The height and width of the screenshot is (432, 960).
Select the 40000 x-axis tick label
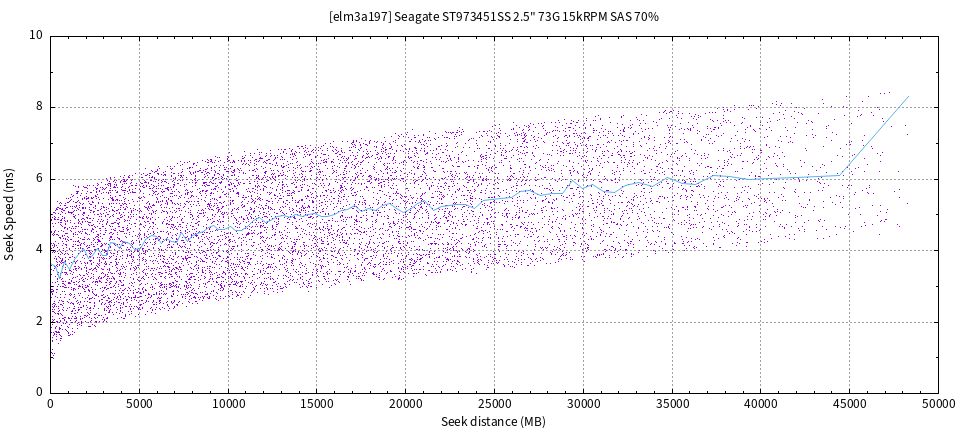coord(760,404)
